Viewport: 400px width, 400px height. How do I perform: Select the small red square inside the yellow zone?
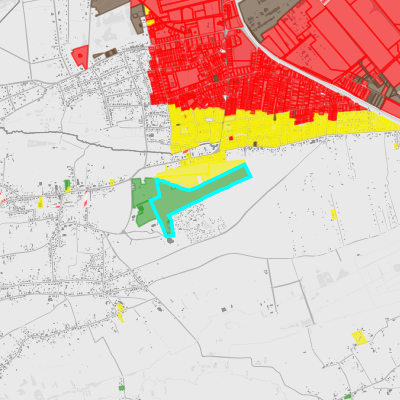coord(231,138)
